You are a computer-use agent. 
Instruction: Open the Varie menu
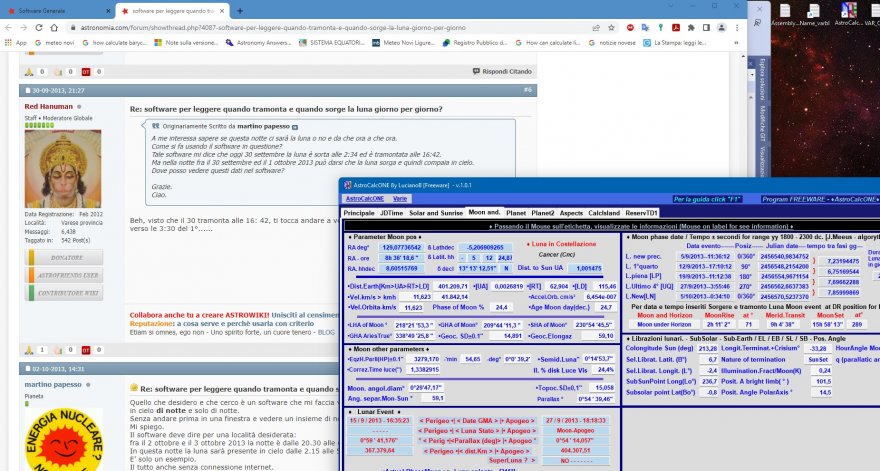tap(400, 199)
